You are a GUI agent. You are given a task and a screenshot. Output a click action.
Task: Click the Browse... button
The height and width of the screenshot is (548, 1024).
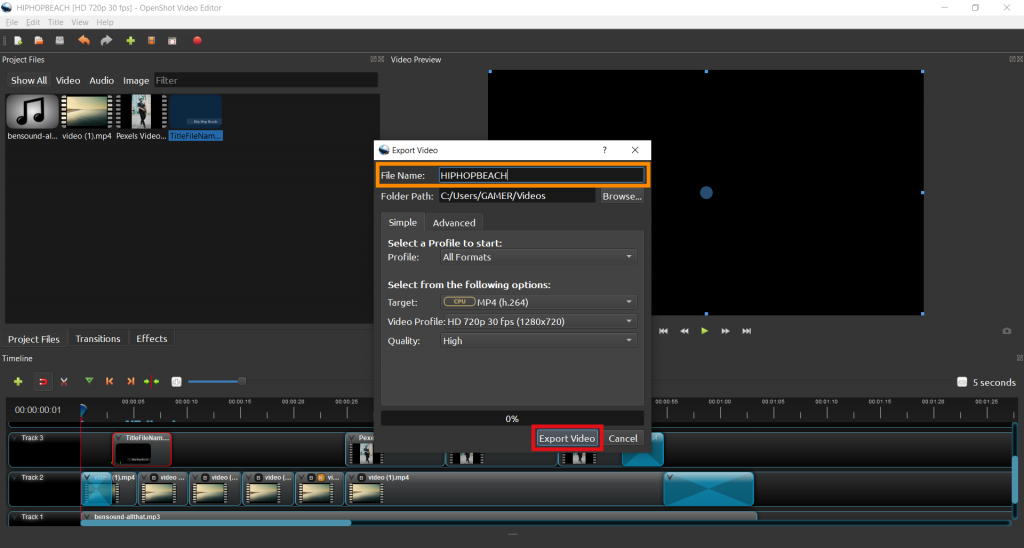(622, 196)
